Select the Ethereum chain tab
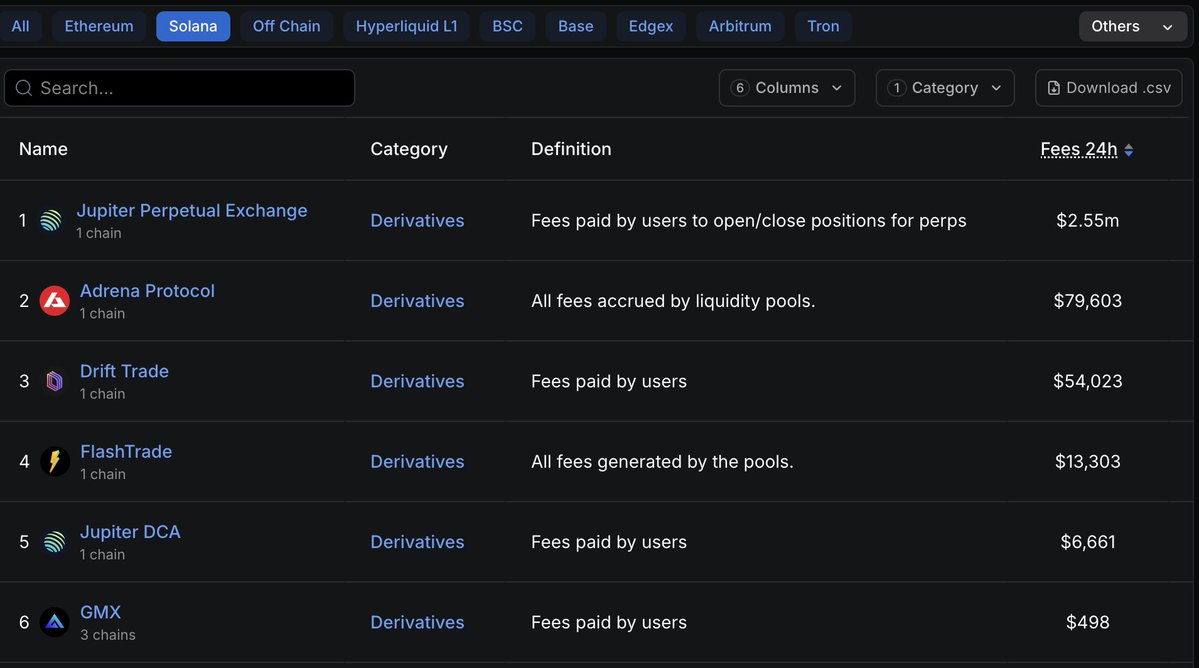 point(99,26)
